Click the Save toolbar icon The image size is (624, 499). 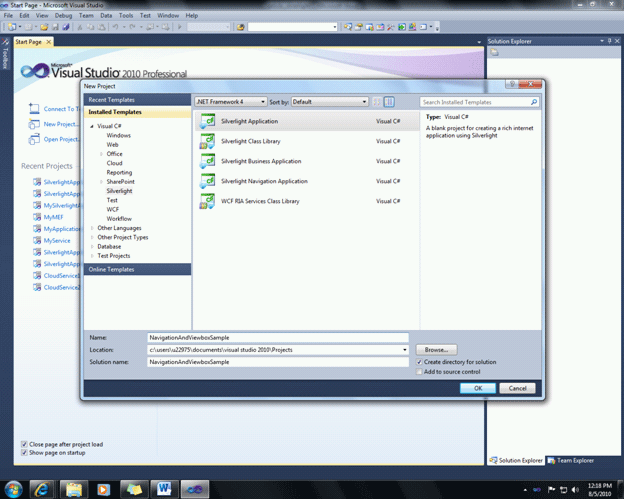click(55, 27)
